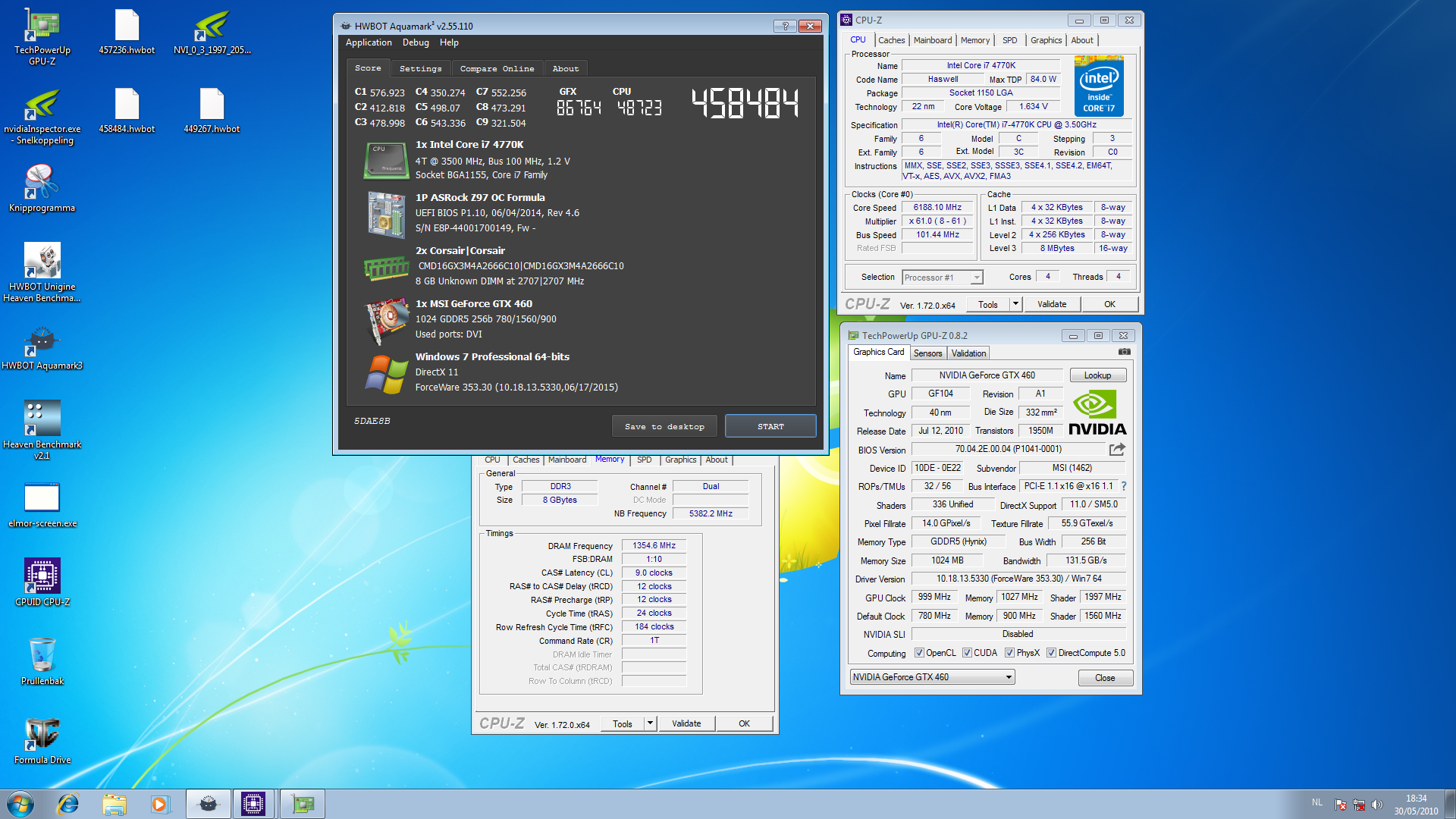Click Validate button in lower CPU-Z

(x=686, y=723)
